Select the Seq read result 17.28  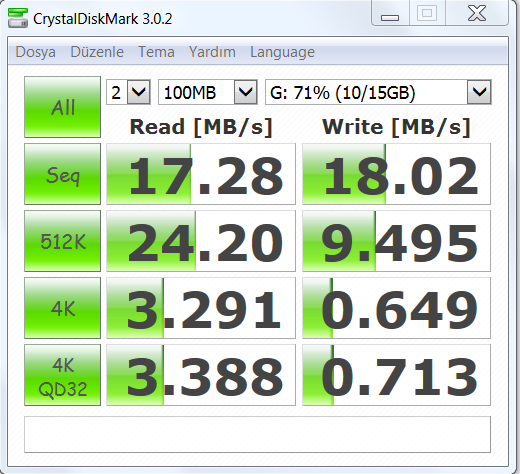201,174
